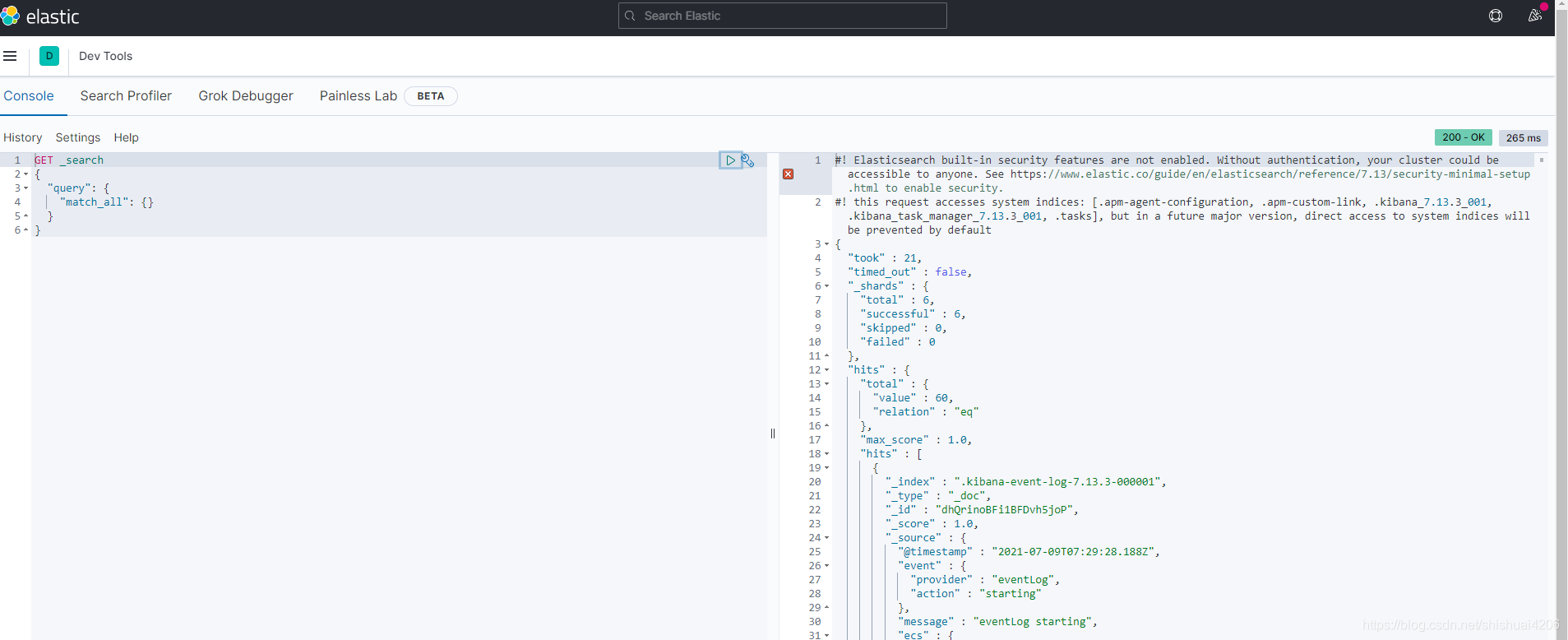
Task: Click the system indices warning text
Action: (x=1182, y=216)
